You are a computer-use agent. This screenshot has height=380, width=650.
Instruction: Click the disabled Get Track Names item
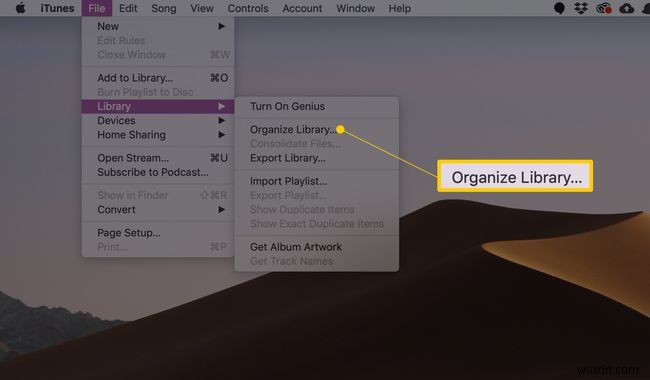coord(317,261)
